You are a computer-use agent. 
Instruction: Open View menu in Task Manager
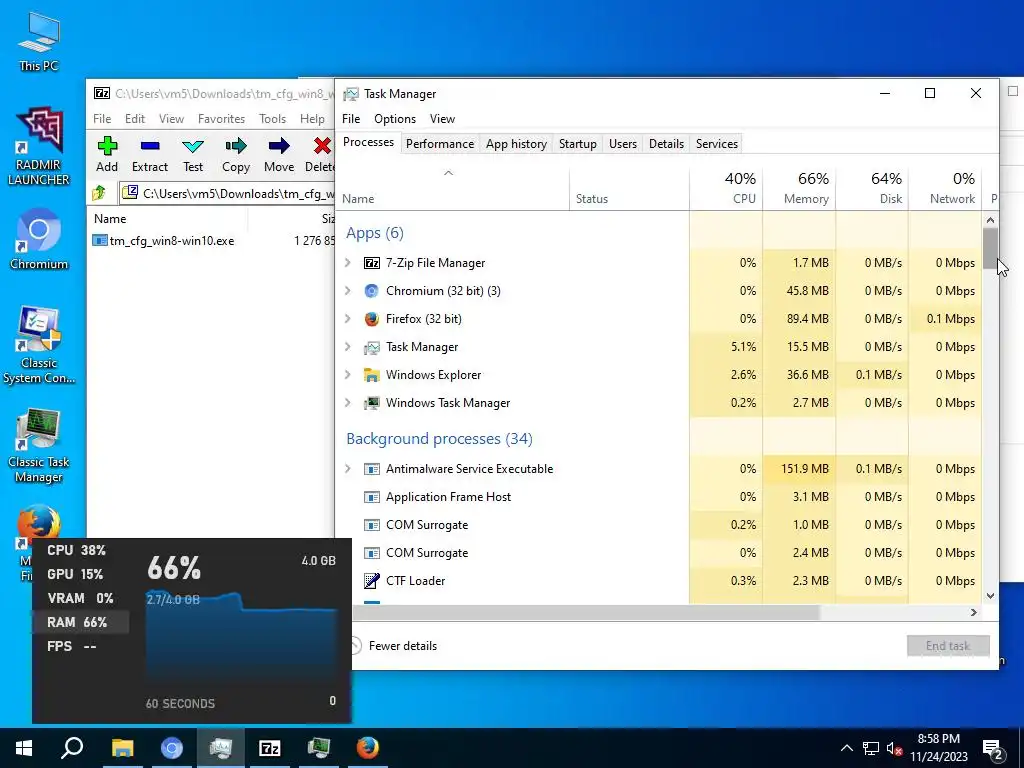[442, 119]
